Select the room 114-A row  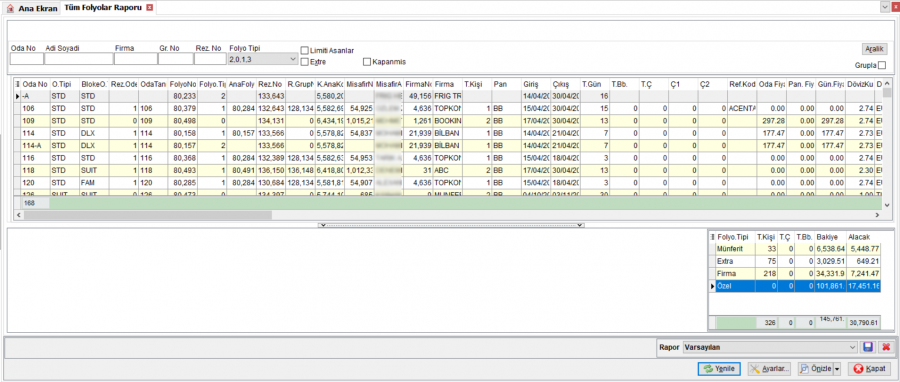coord(448,145)
